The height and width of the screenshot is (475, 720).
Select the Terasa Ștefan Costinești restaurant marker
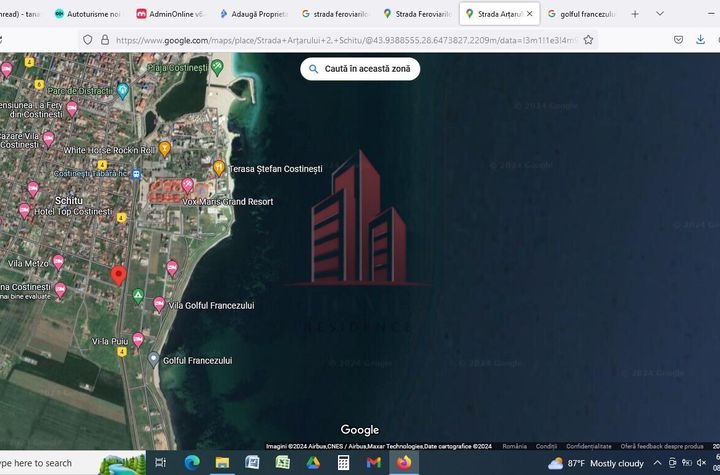(x=219, y=168)
